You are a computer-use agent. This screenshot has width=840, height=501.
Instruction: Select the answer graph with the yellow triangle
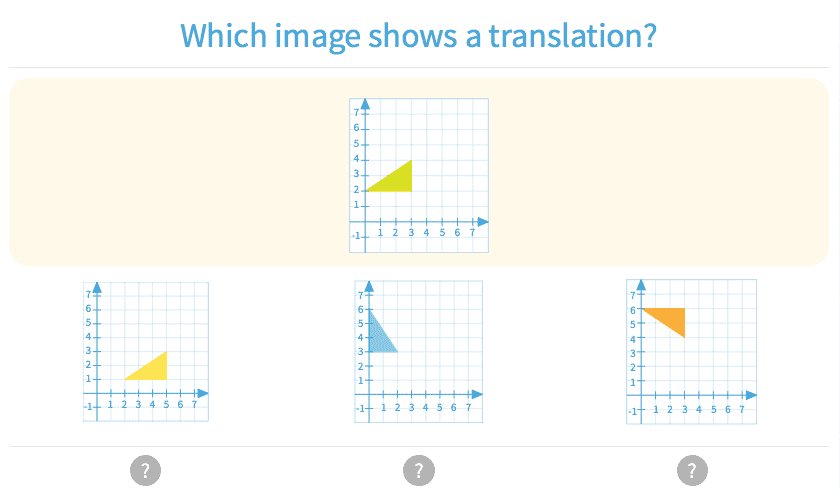(146, 351)
